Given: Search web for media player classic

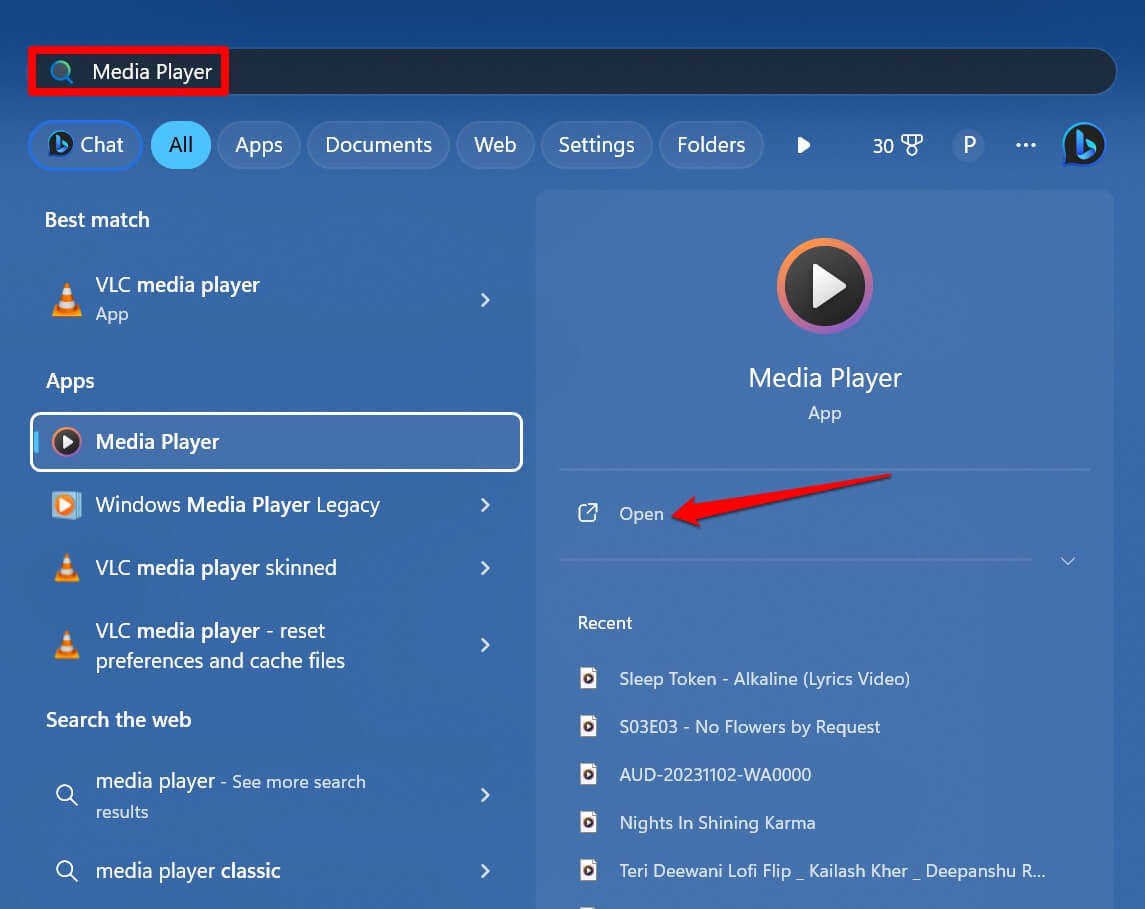Looking at the screenshot, I should click(276, 870).
